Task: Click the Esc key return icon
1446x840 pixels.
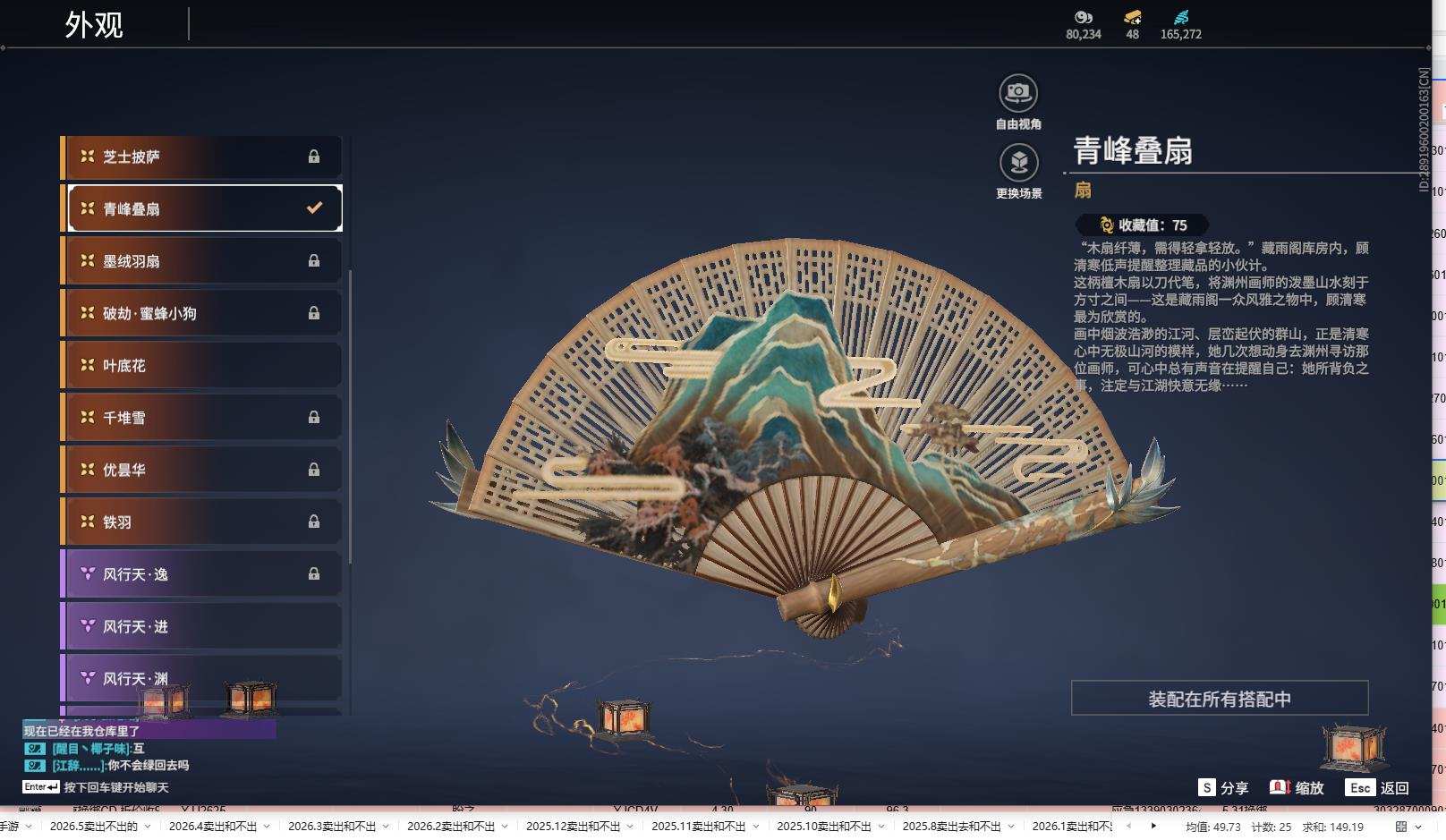Action: [1360, 787]
